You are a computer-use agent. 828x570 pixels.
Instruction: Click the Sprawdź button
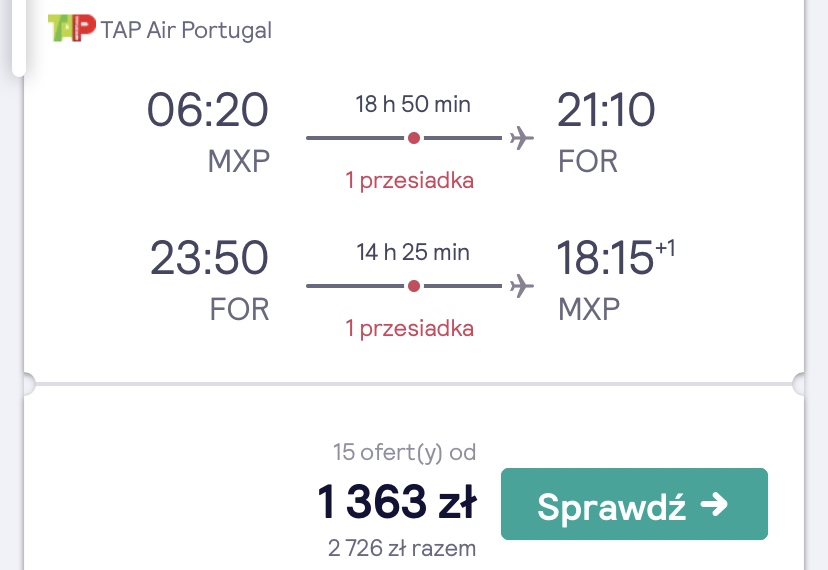634,504
